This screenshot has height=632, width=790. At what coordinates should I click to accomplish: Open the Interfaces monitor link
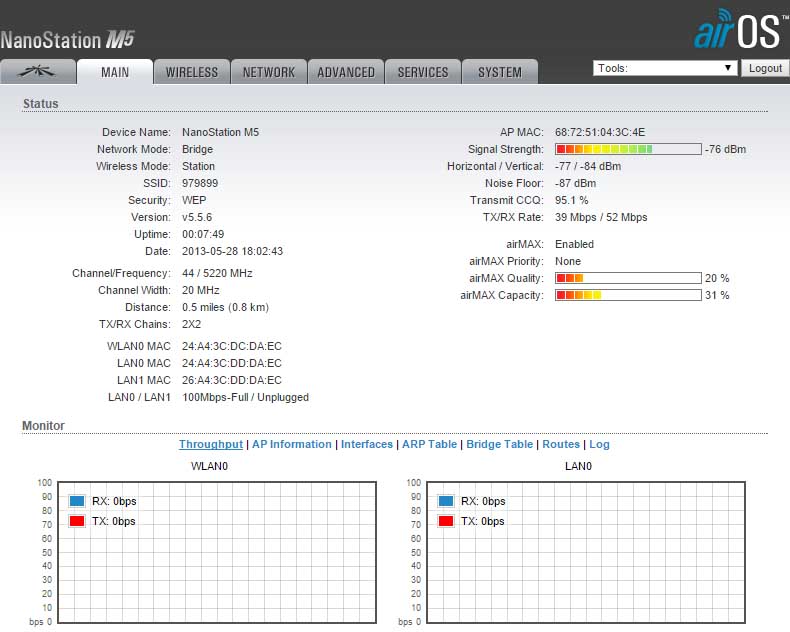[367, 444]
